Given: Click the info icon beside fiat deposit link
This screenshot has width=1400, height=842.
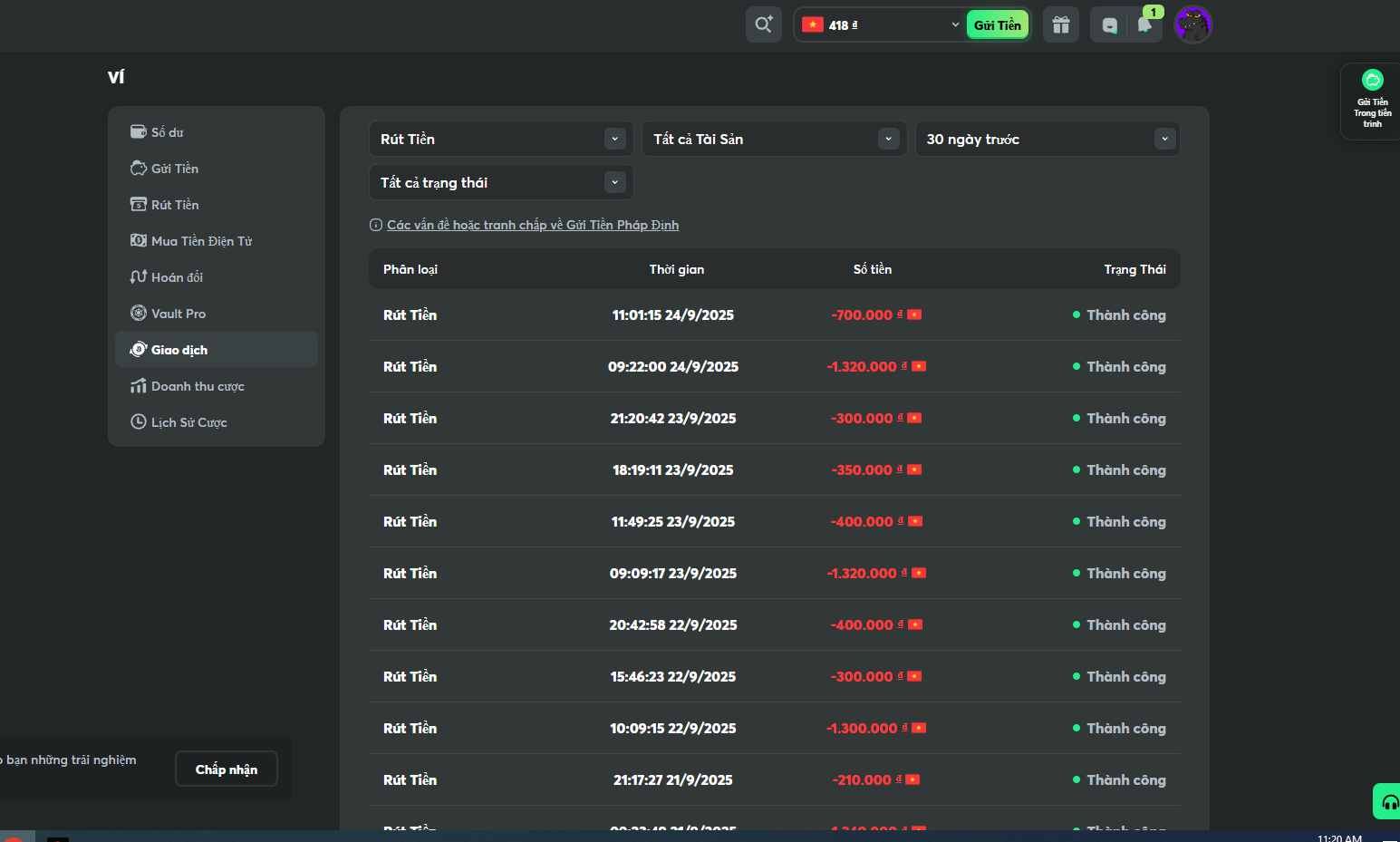Looking at the screenshot, I should [375, 225].
